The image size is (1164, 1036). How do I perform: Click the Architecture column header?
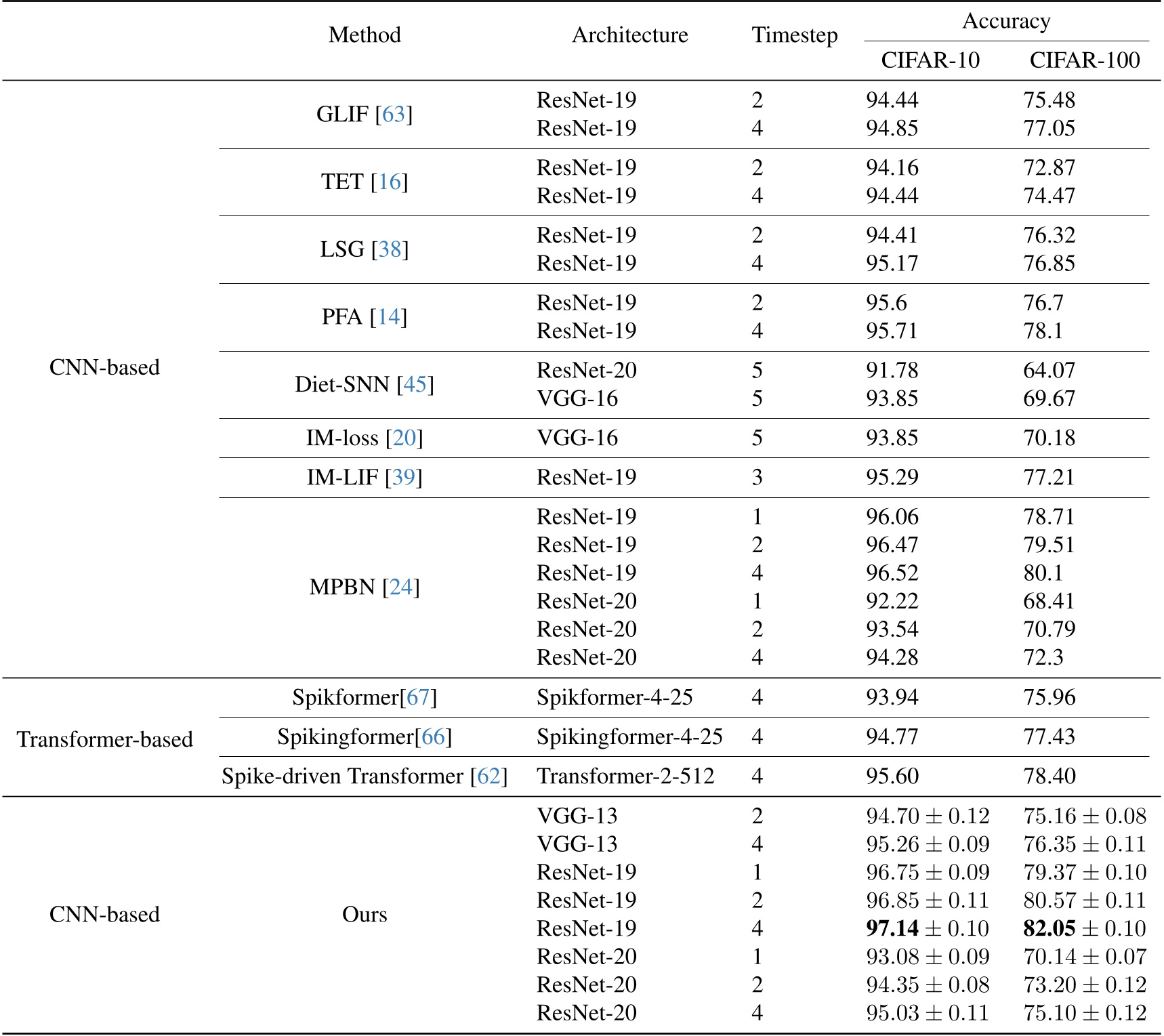coord(629,35)
